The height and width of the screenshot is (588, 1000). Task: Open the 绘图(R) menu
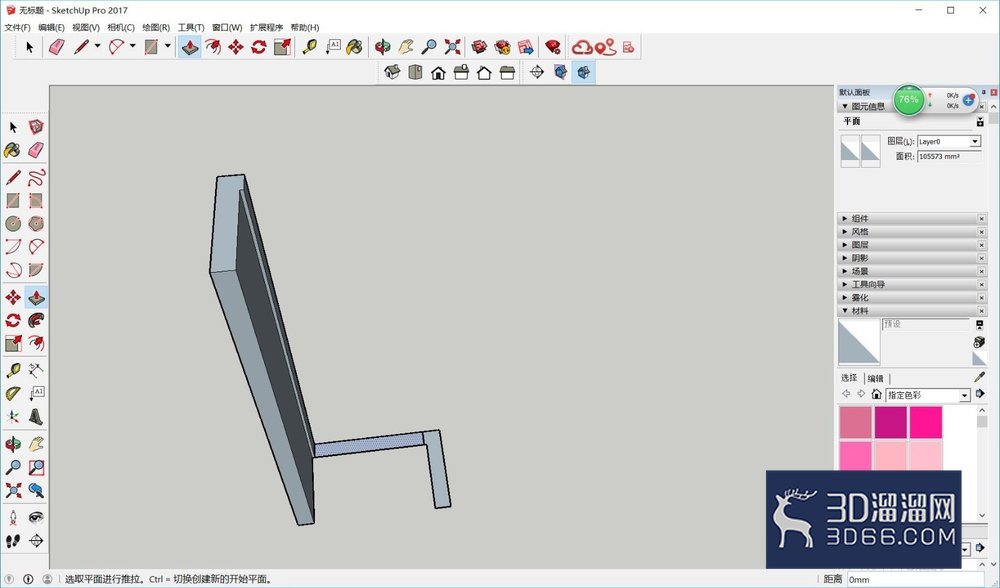pyautogui.click(x=156, y=27)
